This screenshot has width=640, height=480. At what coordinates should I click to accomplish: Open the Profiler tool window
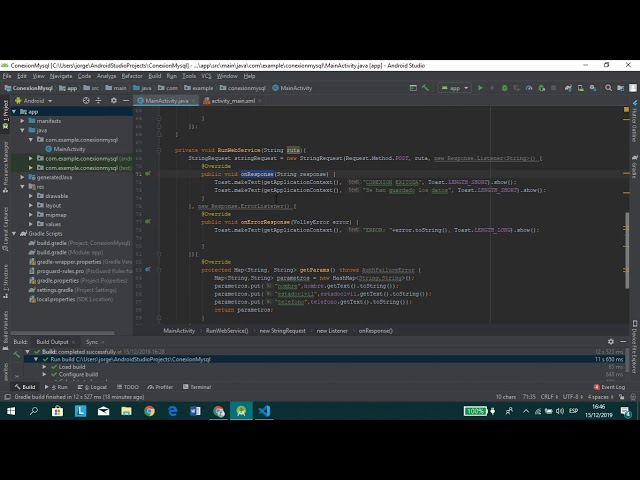[160, 387]
